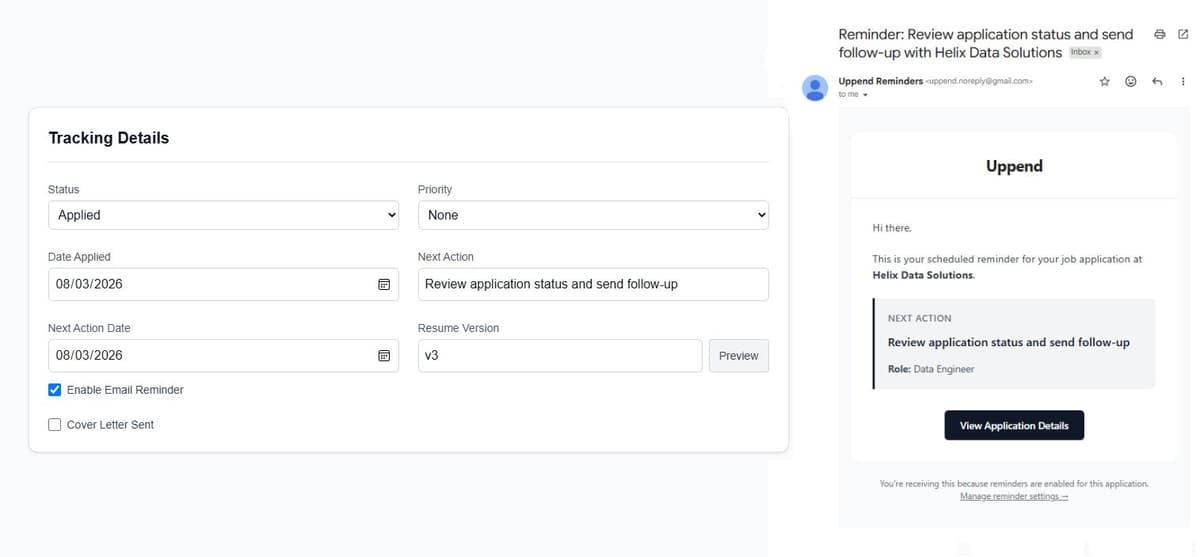Focus the Next Action text field
The width and height of the screenshot is (1200, 557).
click(x=593, y=284)
